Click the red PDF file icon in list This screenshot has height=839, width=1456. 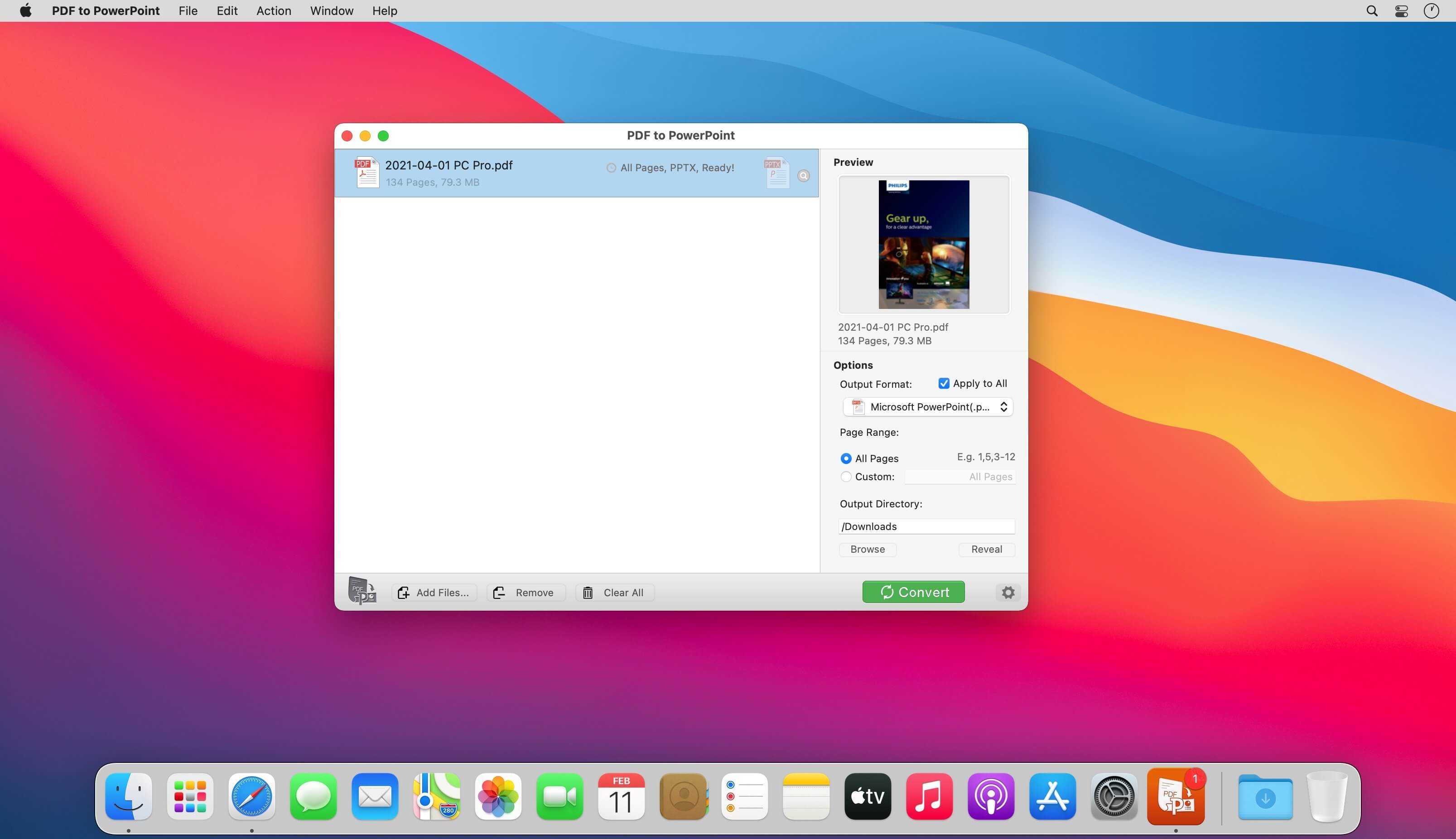(366, 172)
